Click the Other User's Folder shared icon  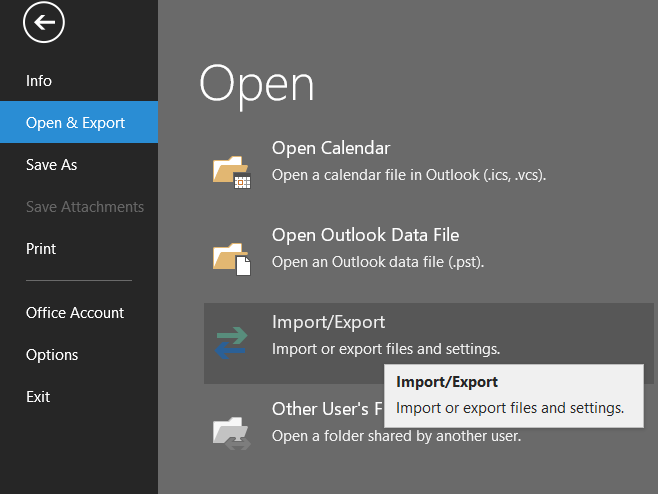[232, 433]
